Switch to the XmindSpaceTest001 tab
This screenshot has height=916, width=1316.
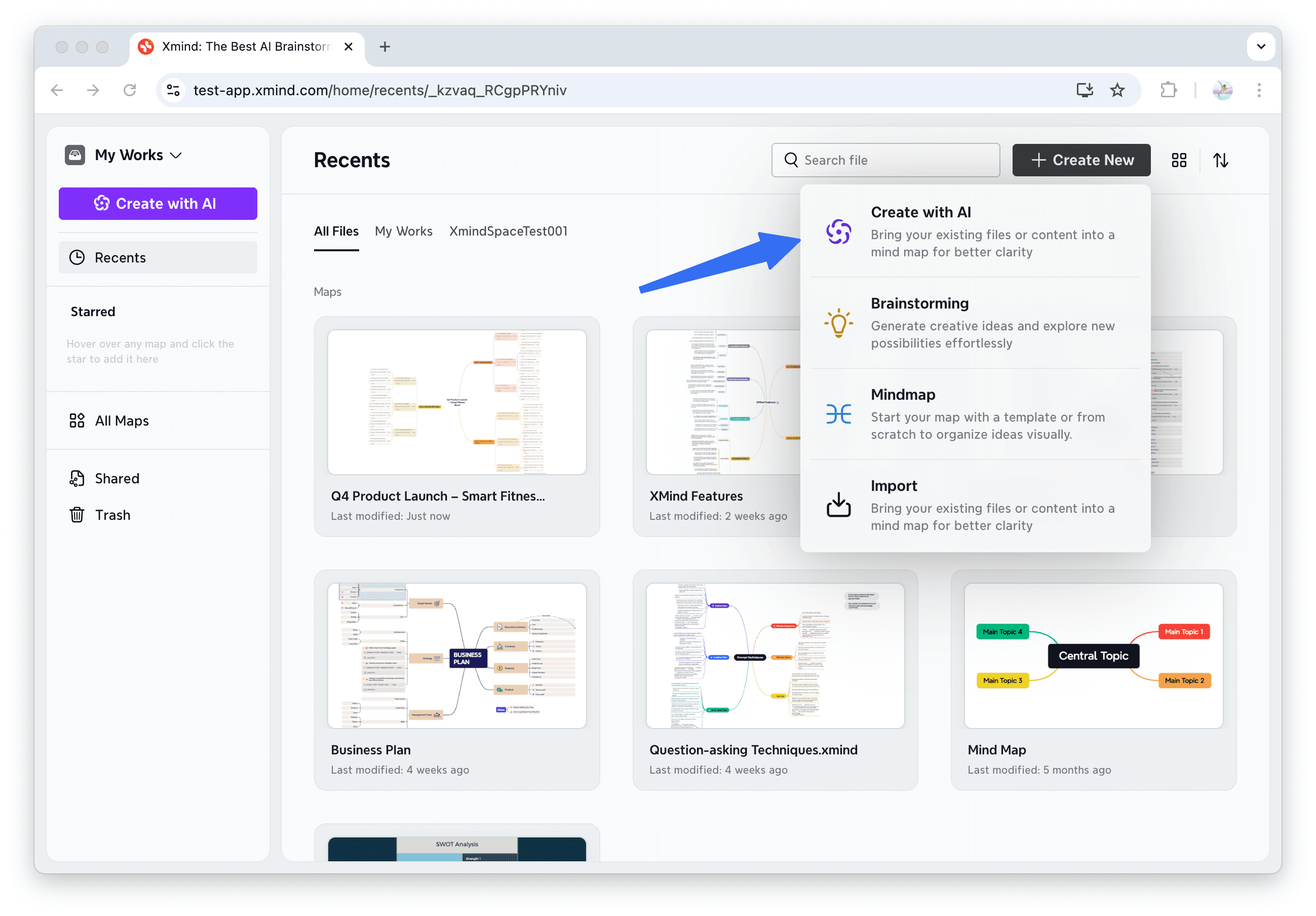click(508, 231)
